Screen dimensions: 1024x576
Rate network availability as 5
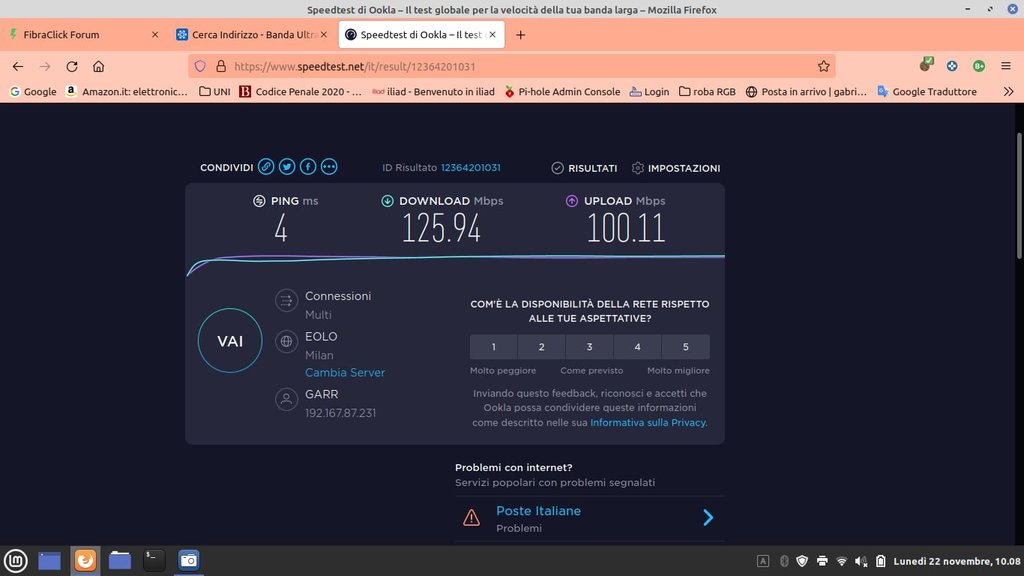tap(686, 347)
